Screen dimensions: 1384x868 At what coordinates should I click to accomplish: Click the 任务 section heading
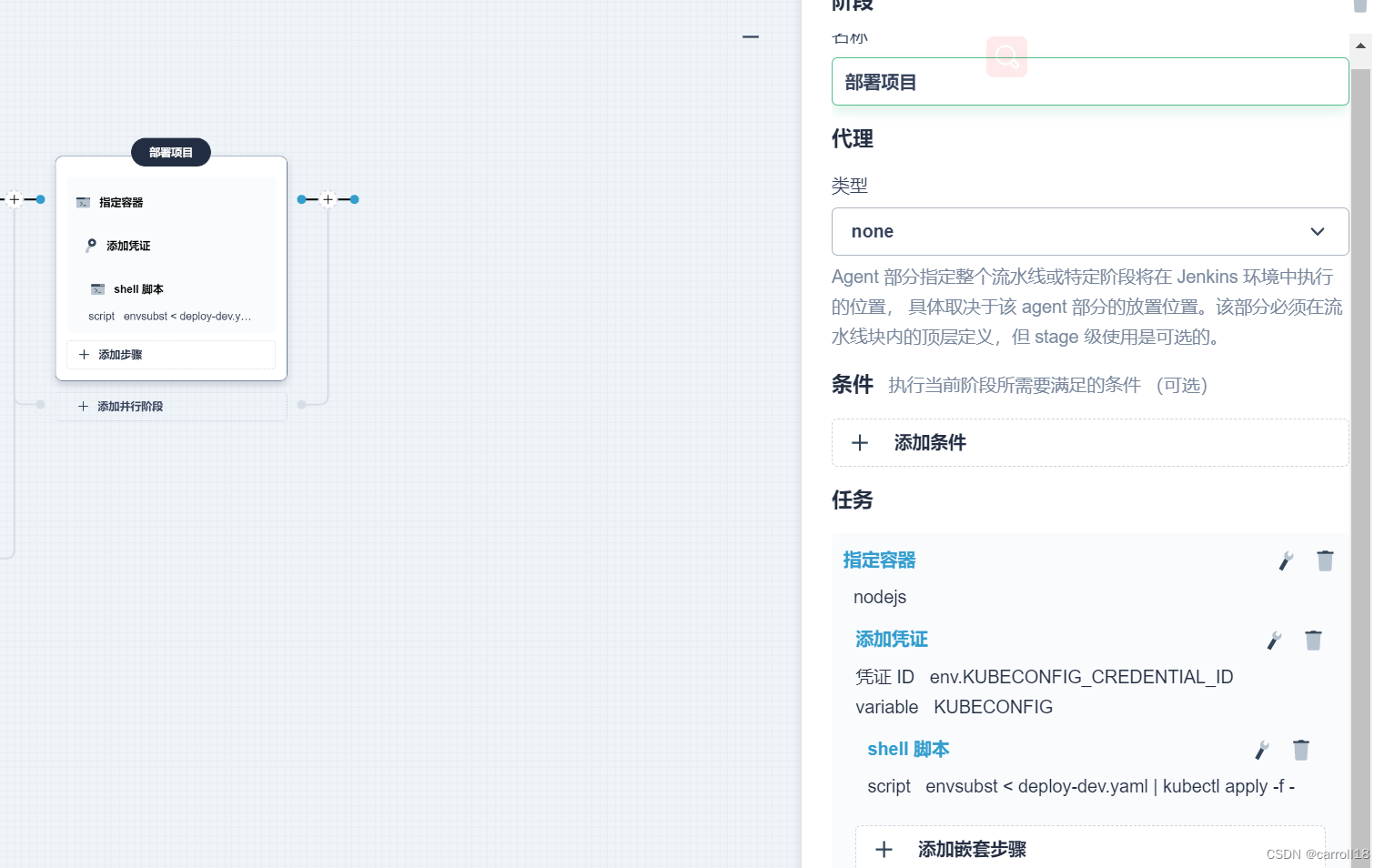pos(853,500)
